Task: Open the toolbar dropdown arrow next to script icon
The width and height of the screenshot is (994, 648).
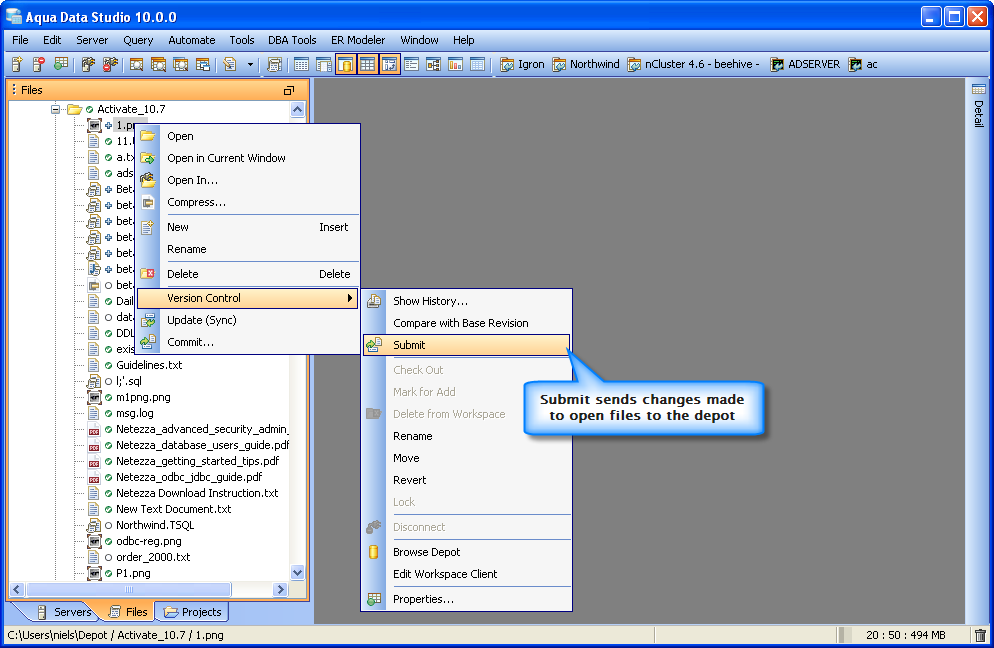Action: [x=250, y=64]
